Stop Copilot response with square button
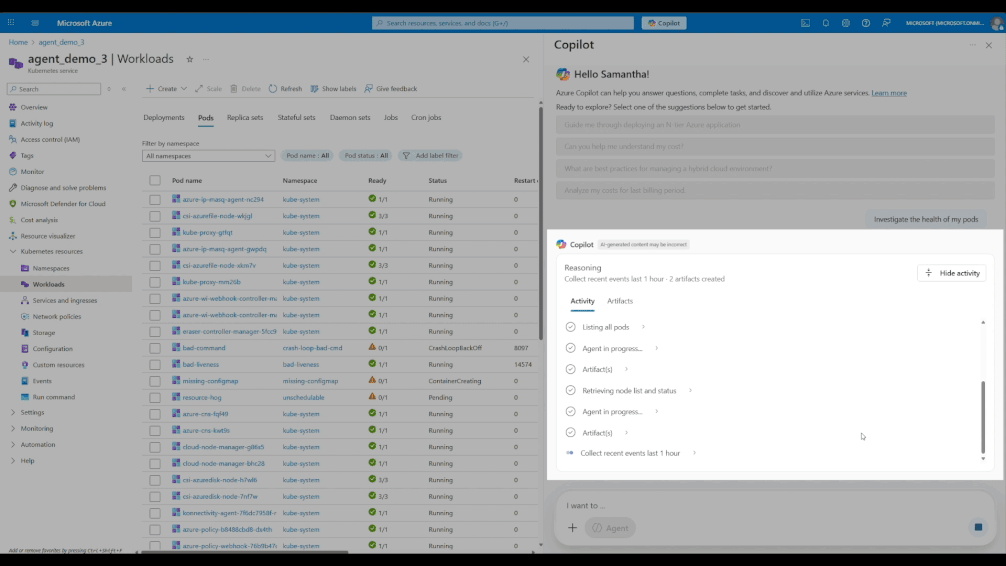 click(x=978, y=527)
